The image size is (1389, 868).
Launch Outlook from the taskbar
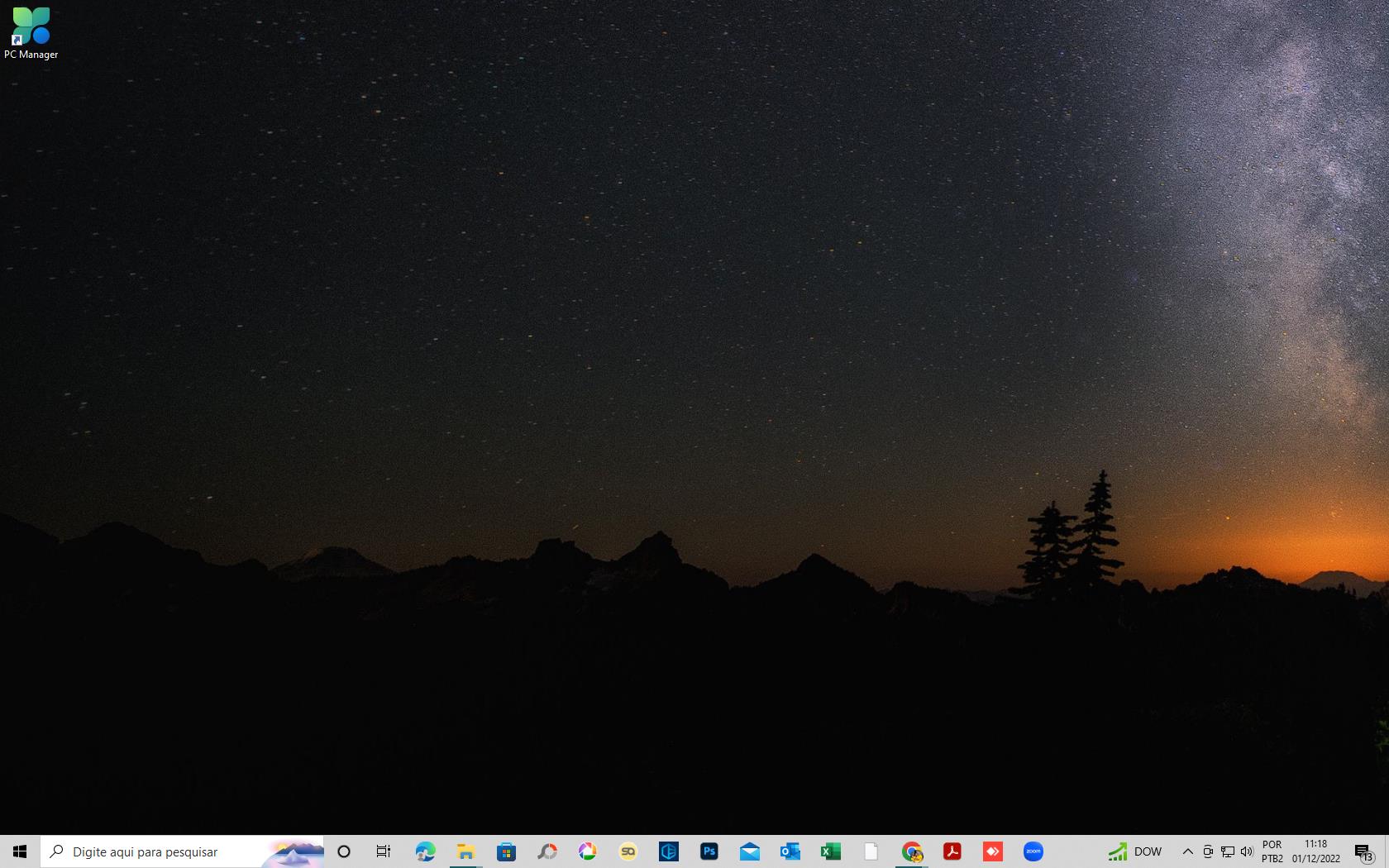point(790,851)
